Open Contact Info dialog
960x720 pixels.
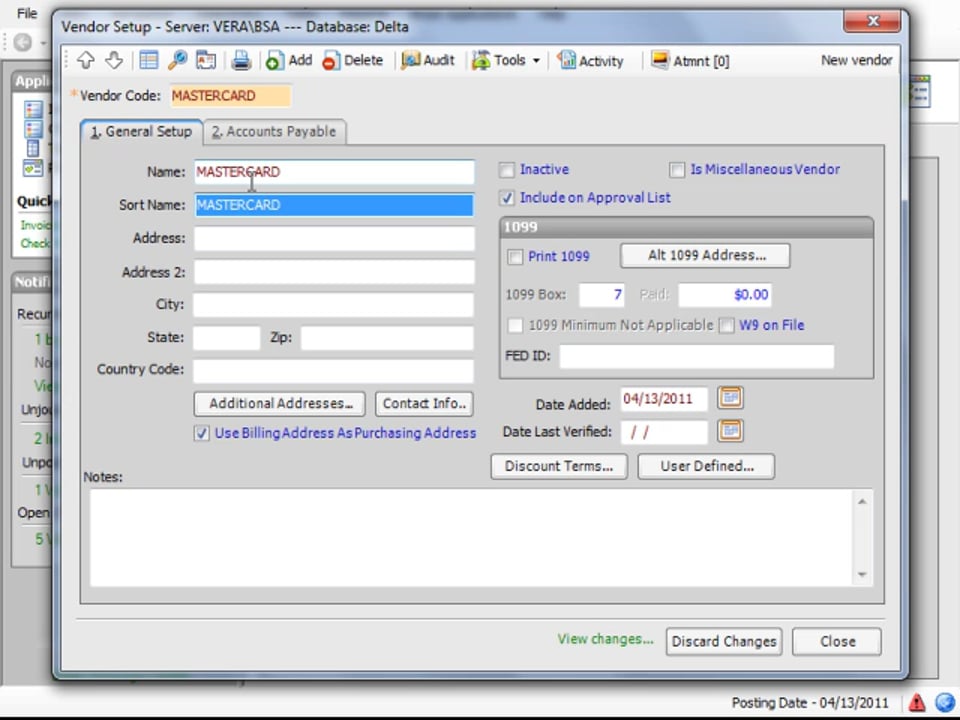(x=424, y=403)
